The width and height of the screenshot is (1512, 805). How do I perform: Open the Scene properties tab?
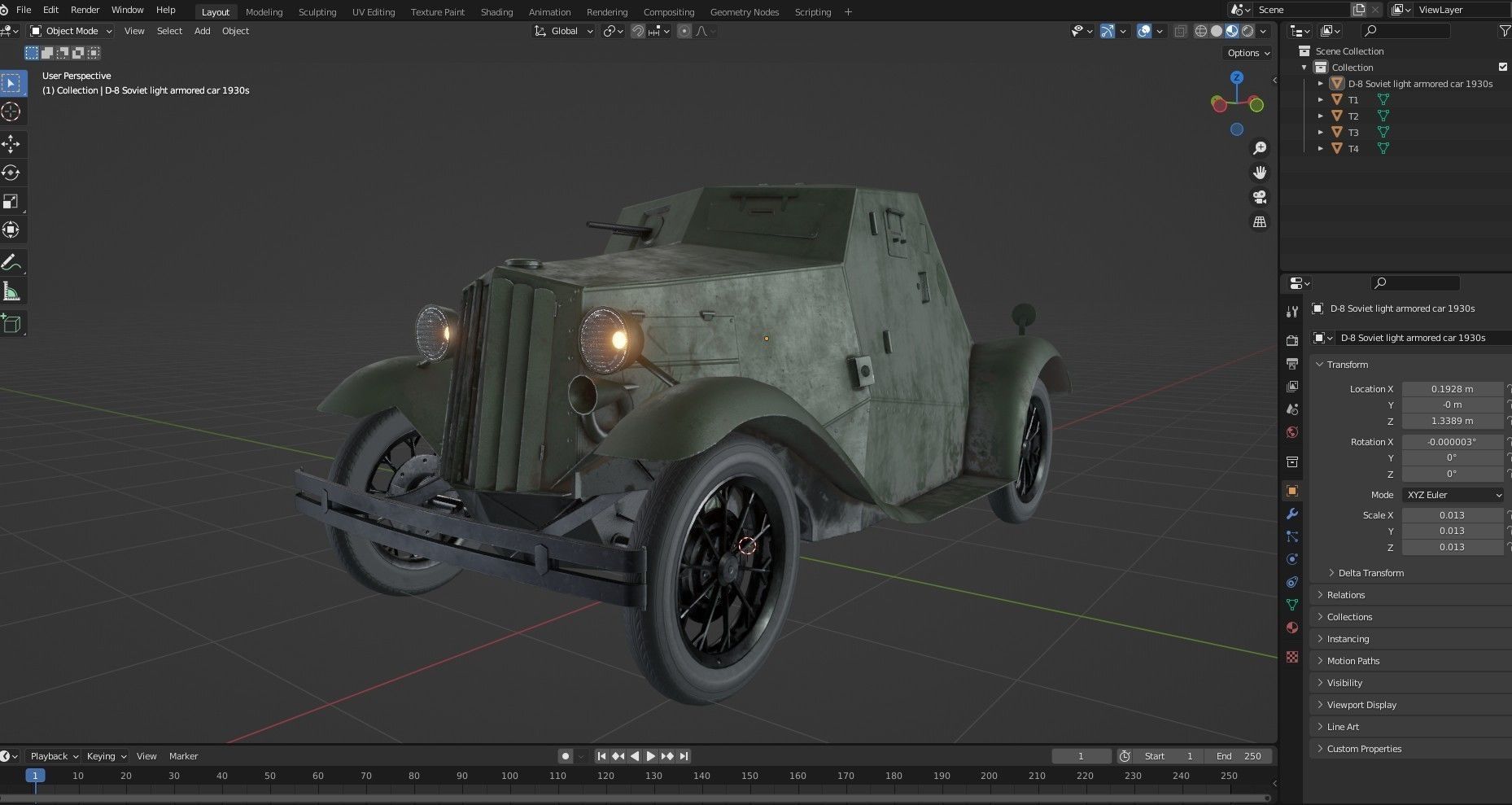coord(1292,409)
